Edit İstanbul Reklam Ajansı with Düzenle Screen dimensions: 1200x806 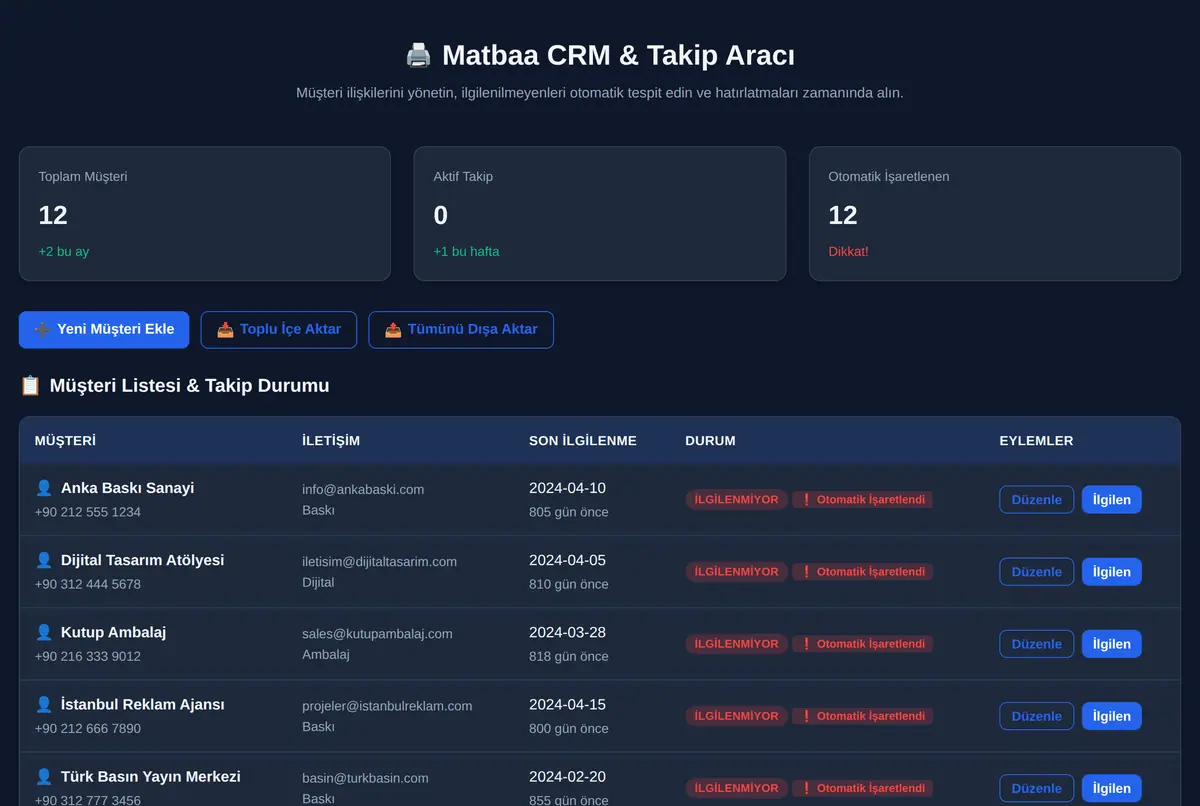pos(1037,716)
